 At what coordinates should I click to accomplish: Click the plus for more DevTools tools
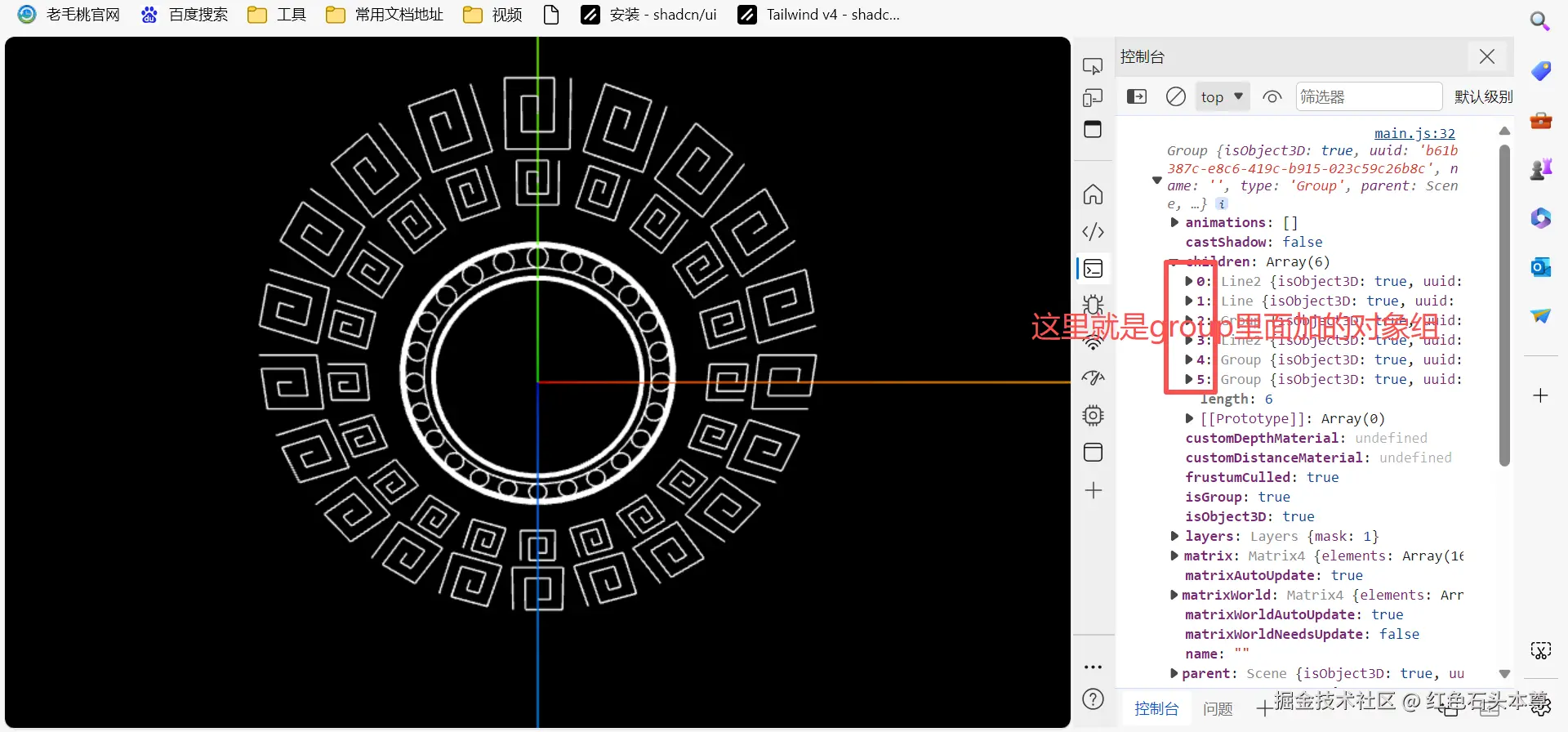[x=1094, y=490]
